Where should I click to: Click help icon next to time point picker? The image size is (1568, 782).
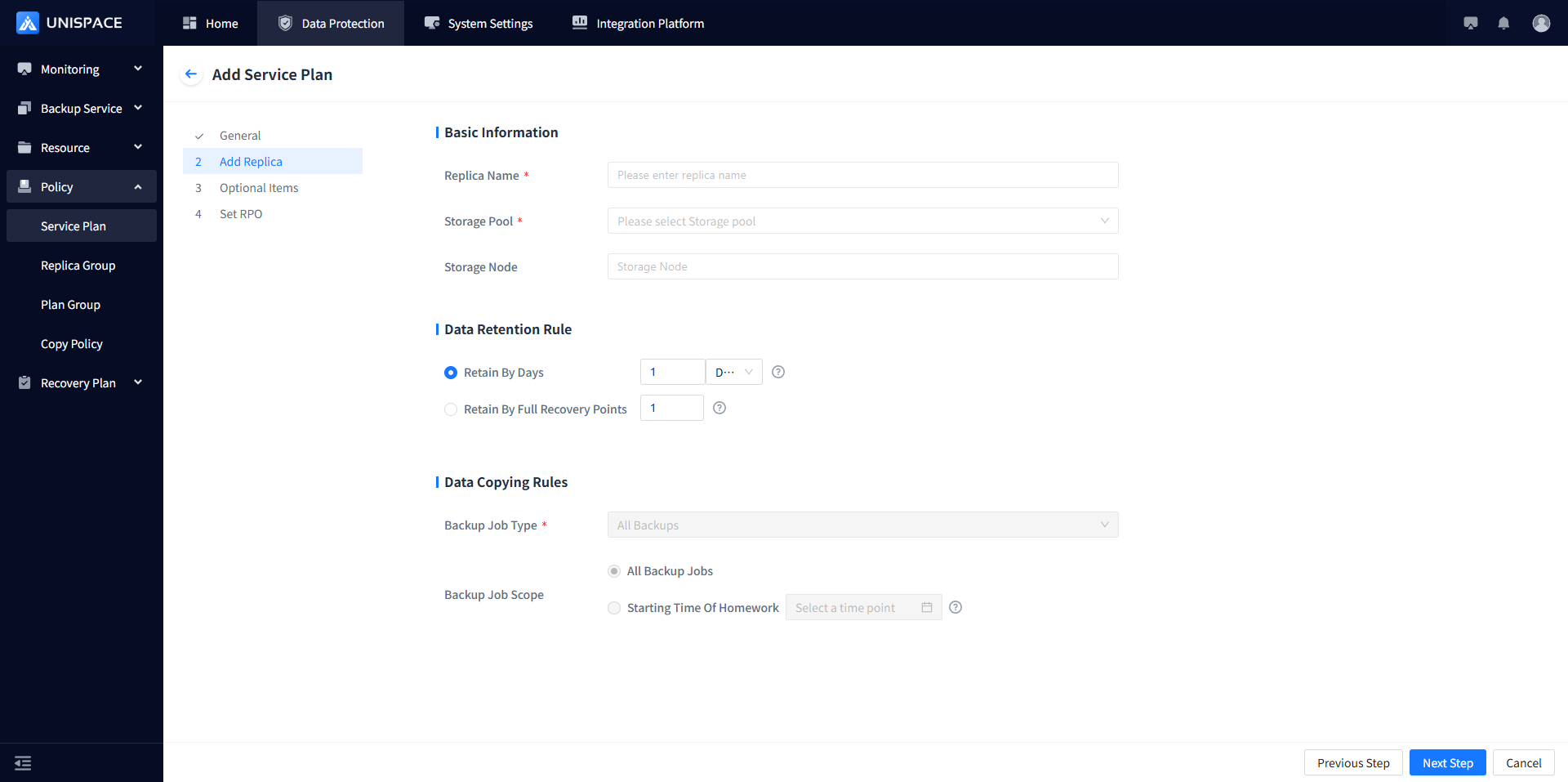(955, 607)
